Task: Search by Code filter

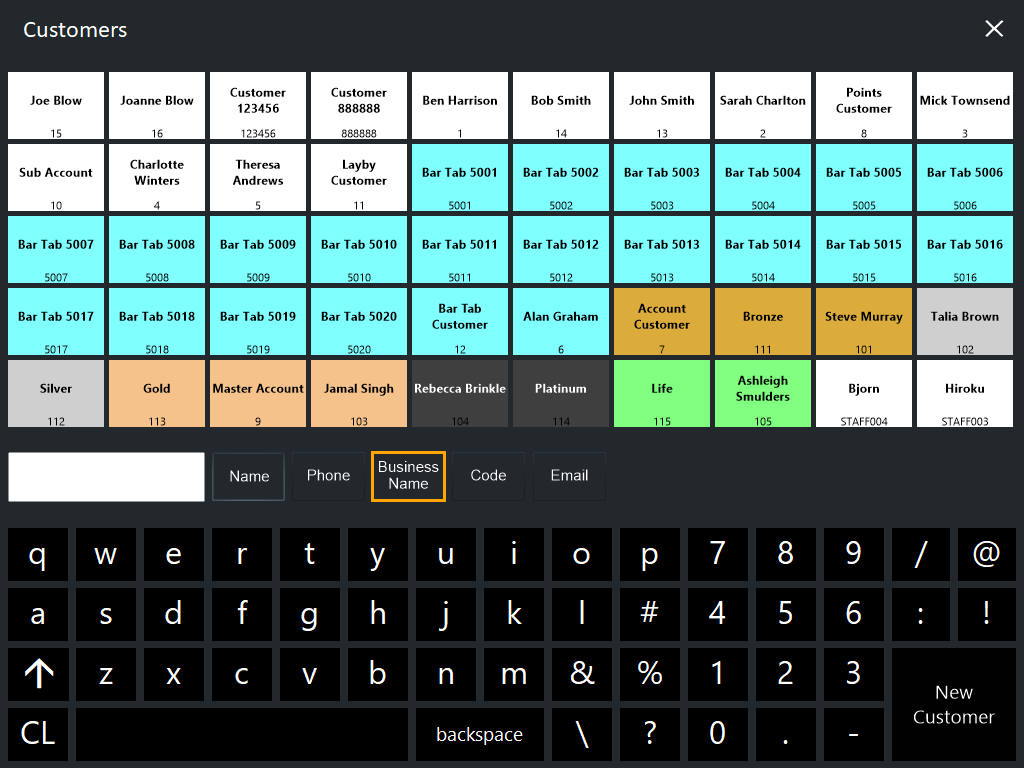Action: pos(488,476)
